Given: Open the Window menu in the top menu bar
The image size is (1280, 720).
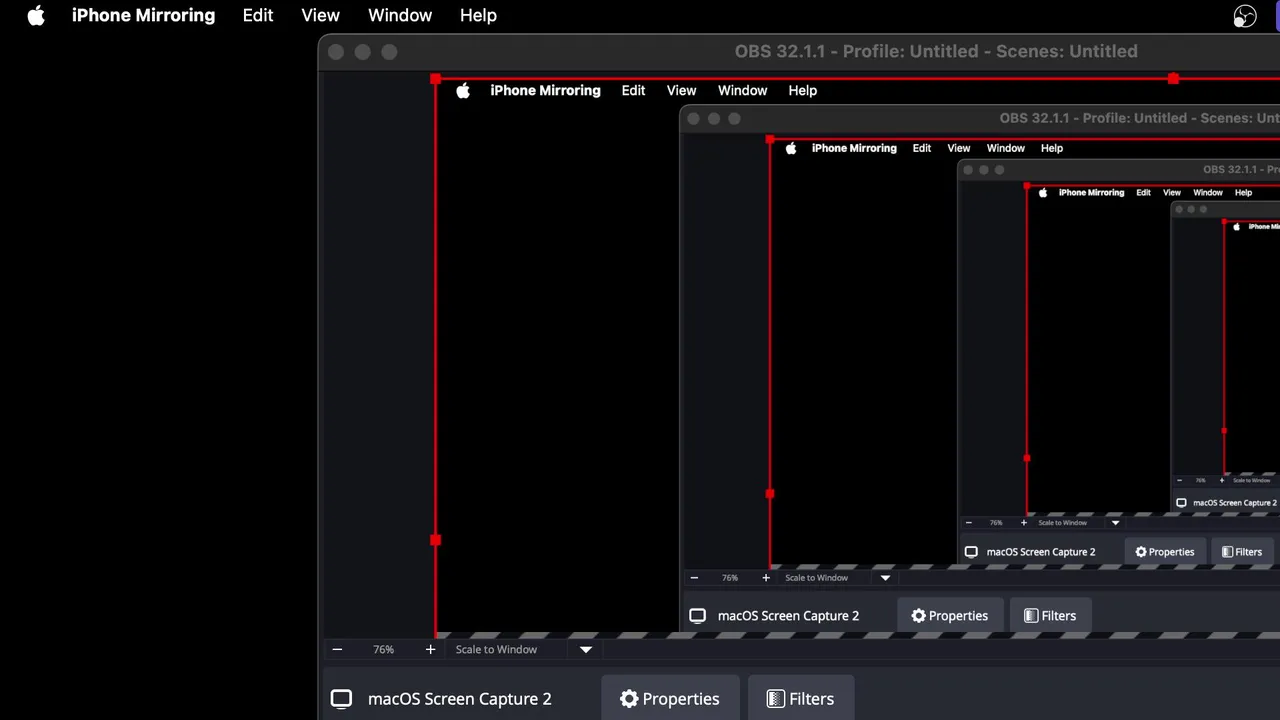Looking at the screenshot, I should click(x=400, y=15).
